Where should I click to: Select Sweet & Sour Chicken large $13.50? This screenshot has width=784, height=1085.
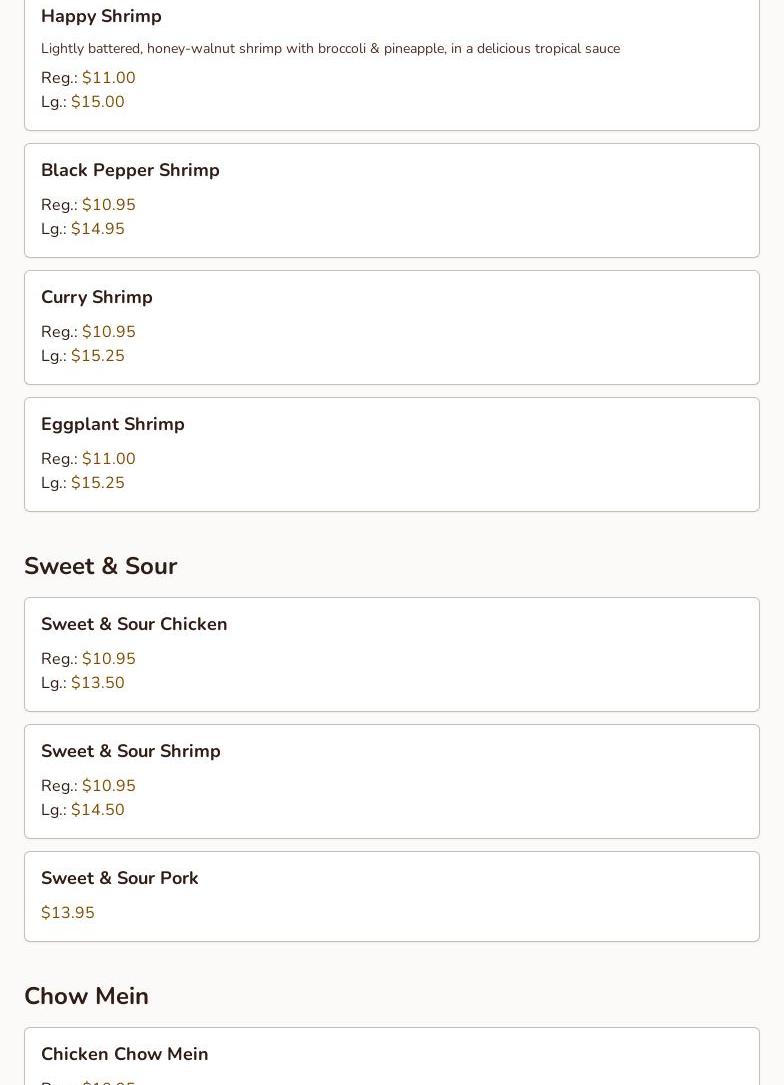tap(97, 683)
